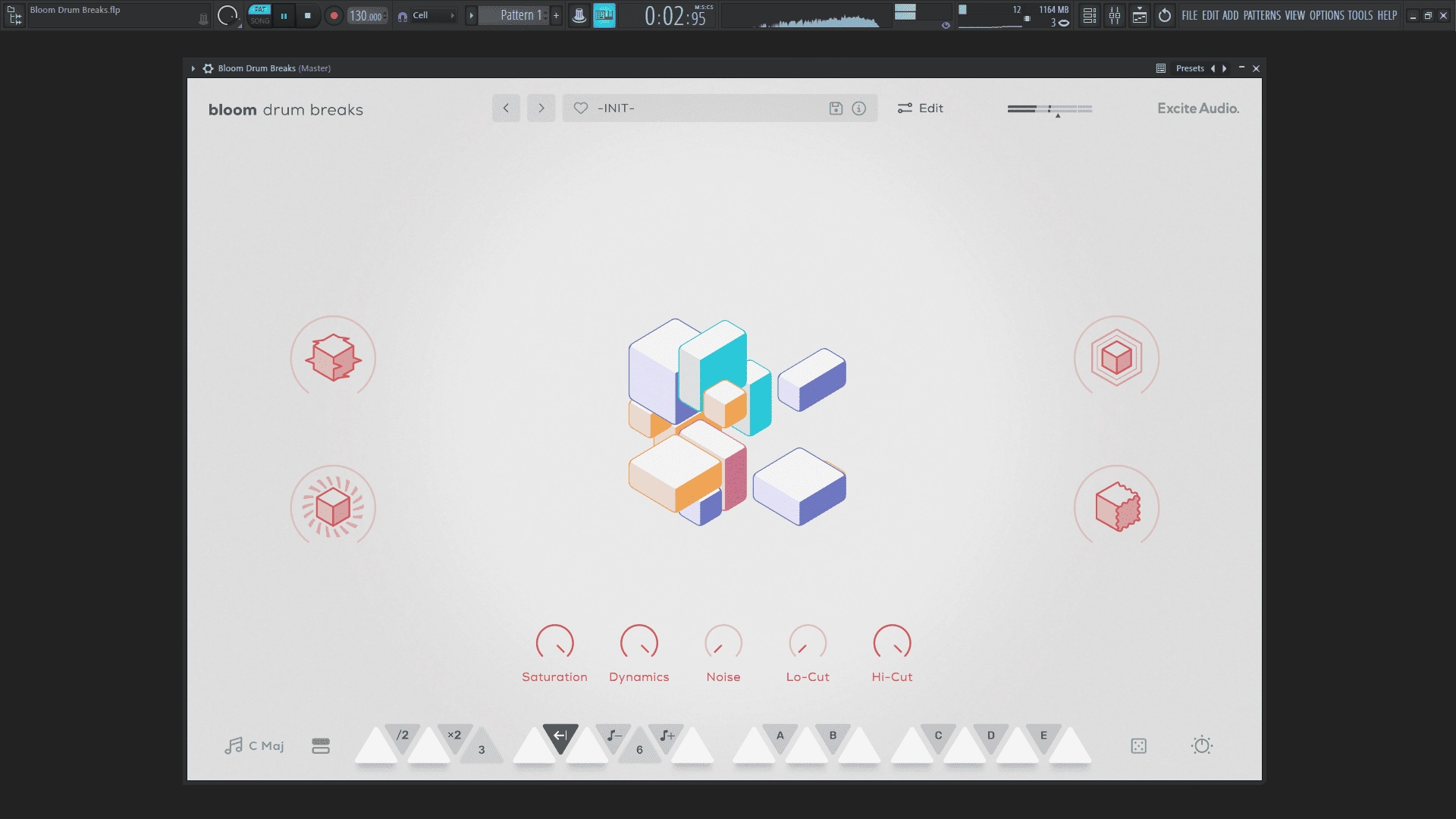
Task: Click the nested hexagon cube effect icon
Action: coord(1116,357)
